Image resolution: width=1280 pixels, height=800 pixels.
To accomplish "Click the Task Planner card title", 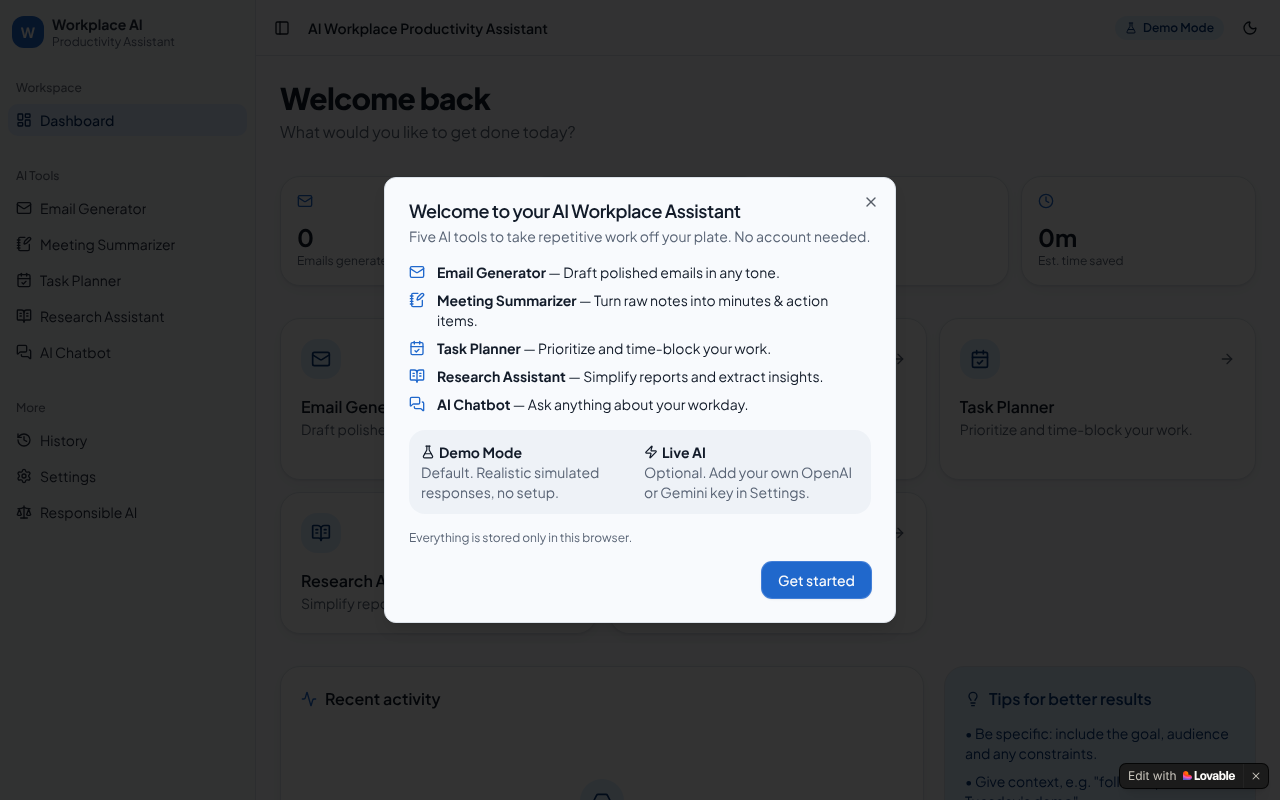I will tap(1007, 407).
